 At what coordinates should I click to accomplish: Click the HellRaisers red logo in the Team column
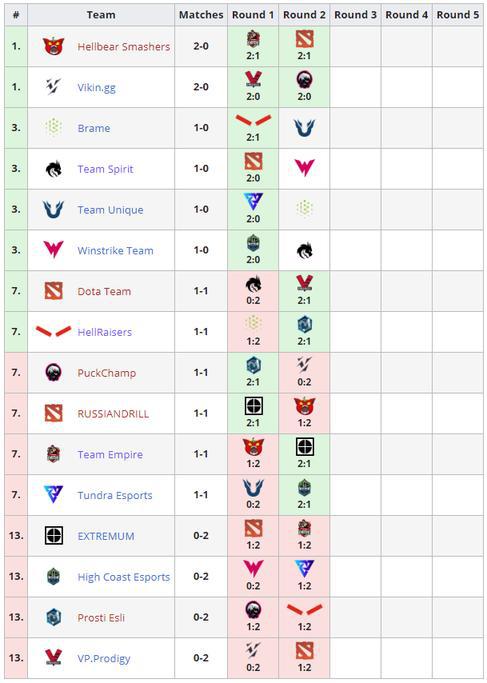coord(53,331)
